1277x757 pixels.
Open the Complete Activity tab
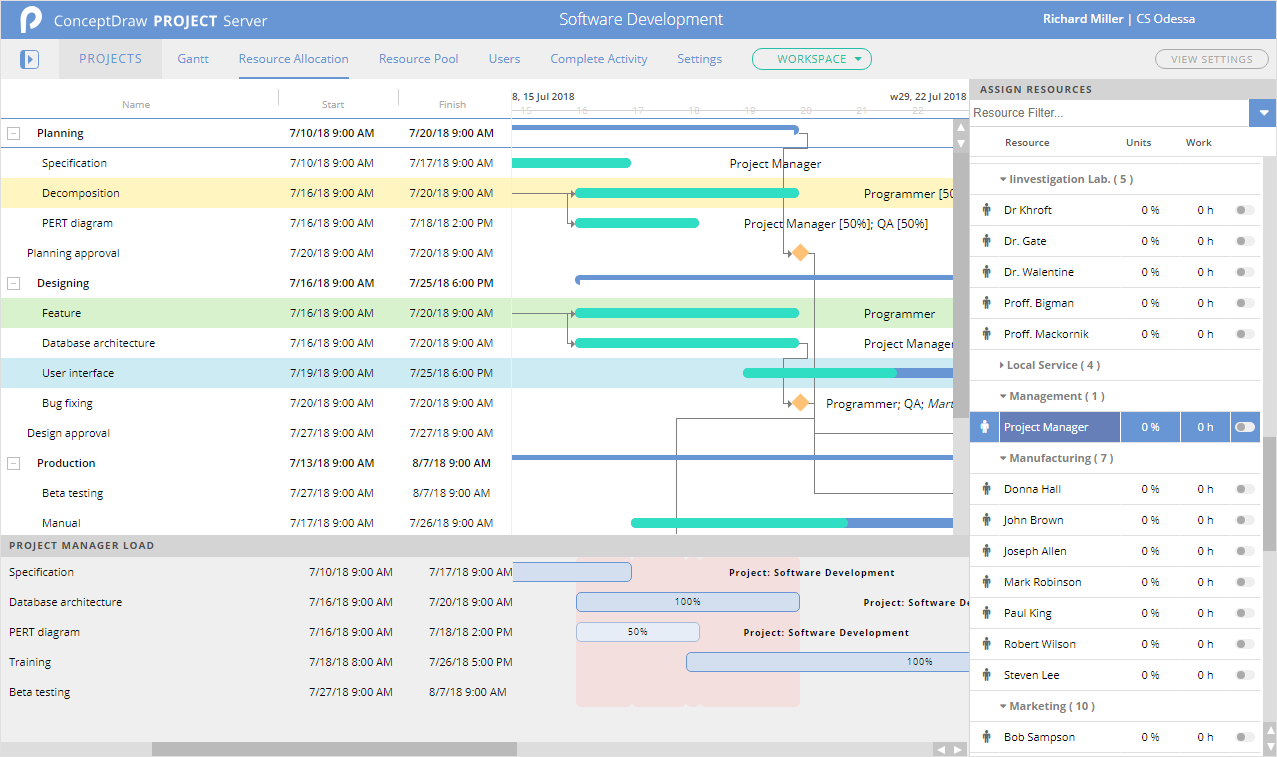click(599, 59)
